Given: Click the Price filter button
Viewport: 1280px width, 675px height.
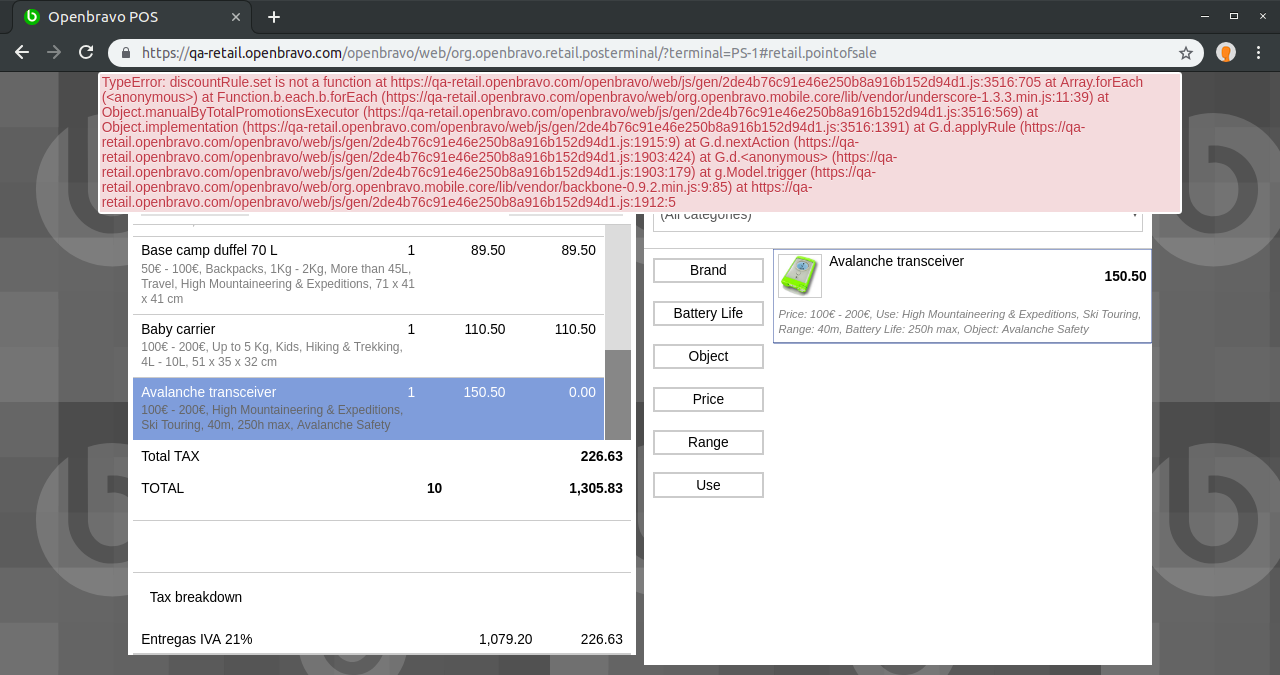Looking at the screenshot, I should pyautogui.click(x=708, y=399).
